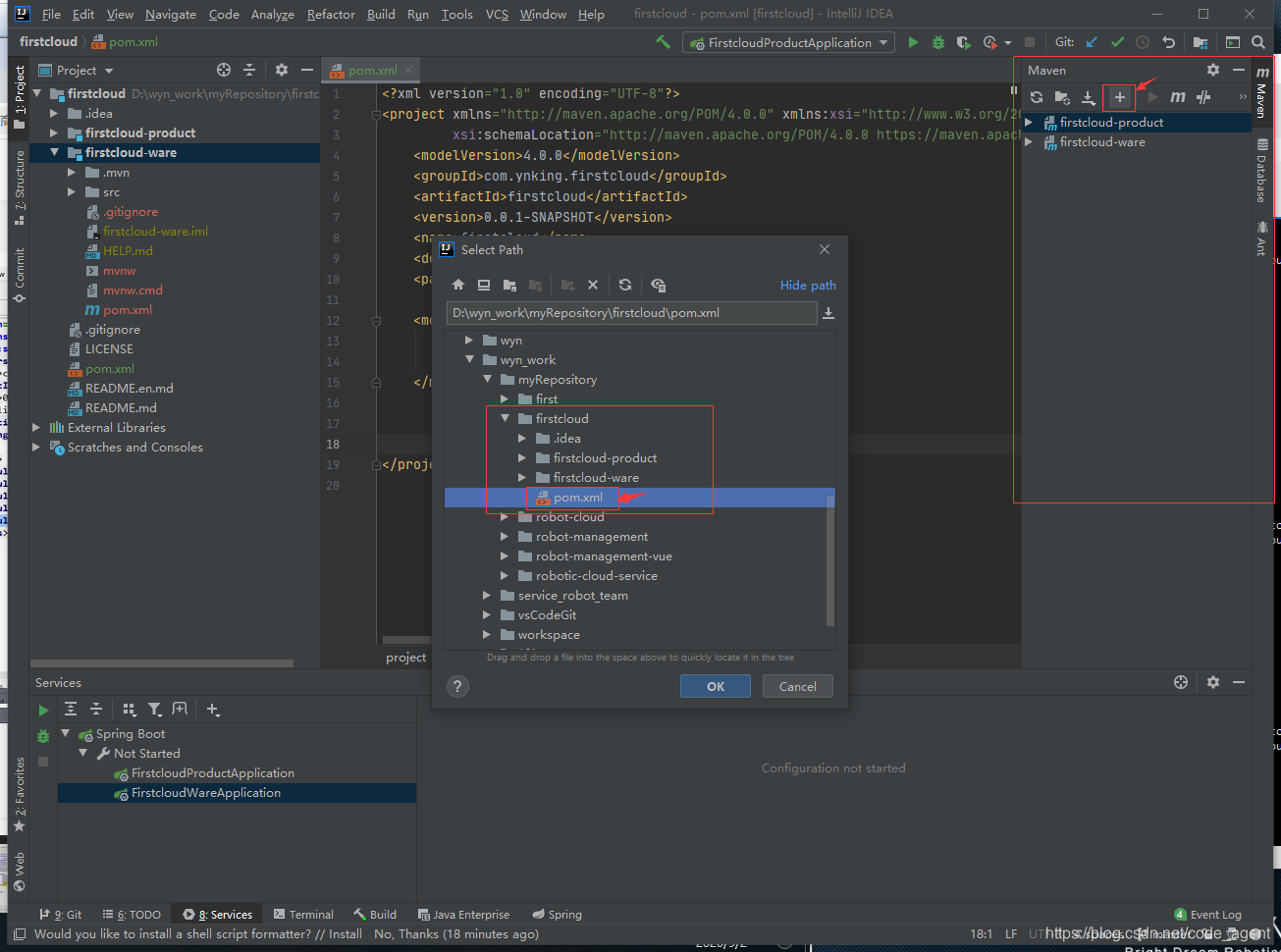Viewport: 1281px width, 952px height.
Task: Open Search Everywhere magnifier icon
Action: [x=1258, y=42]
